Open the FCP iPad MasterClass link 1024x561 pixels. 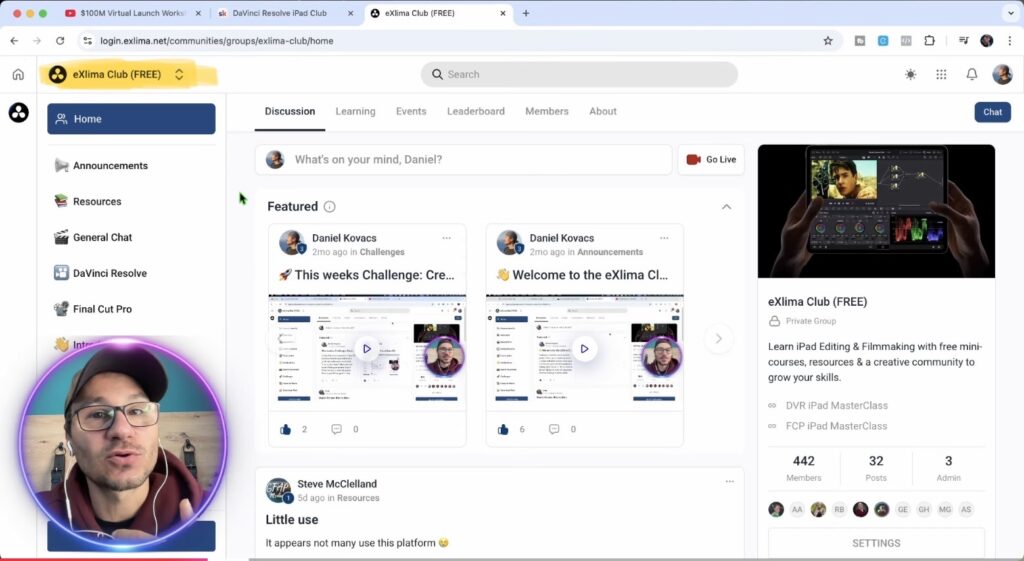pyautogui.click(x=837, y=426)
